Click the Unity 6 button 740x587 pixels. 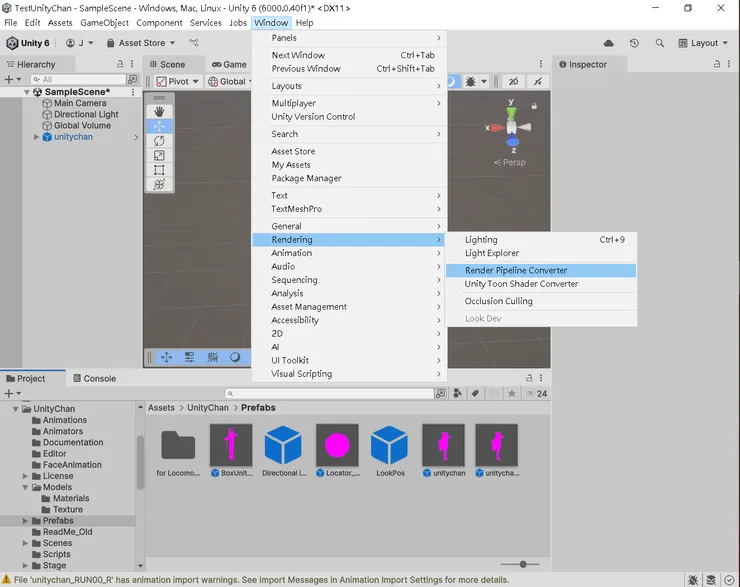point(28,43)
